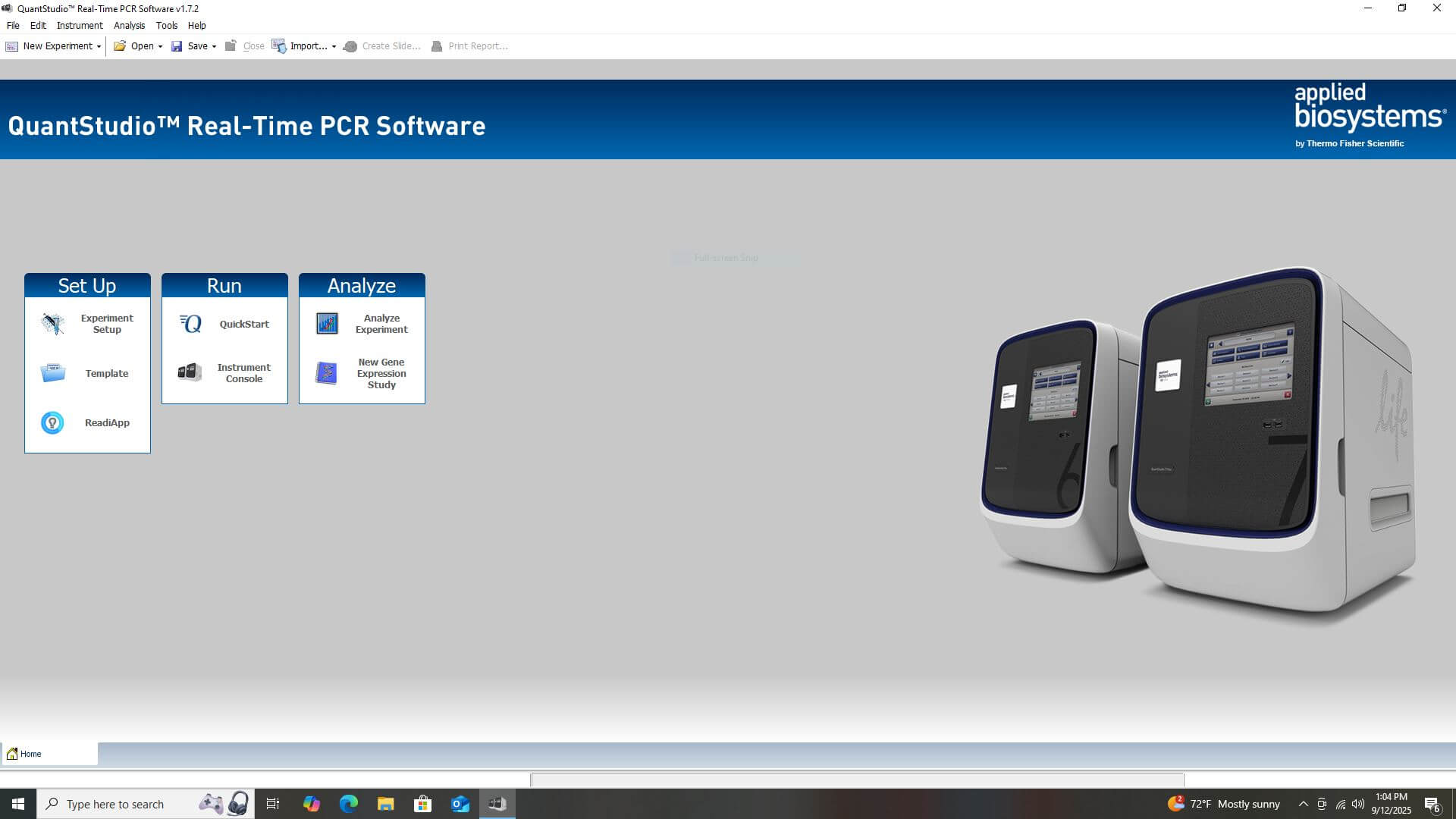Switch to the Home tab

(x=30, y=754)
